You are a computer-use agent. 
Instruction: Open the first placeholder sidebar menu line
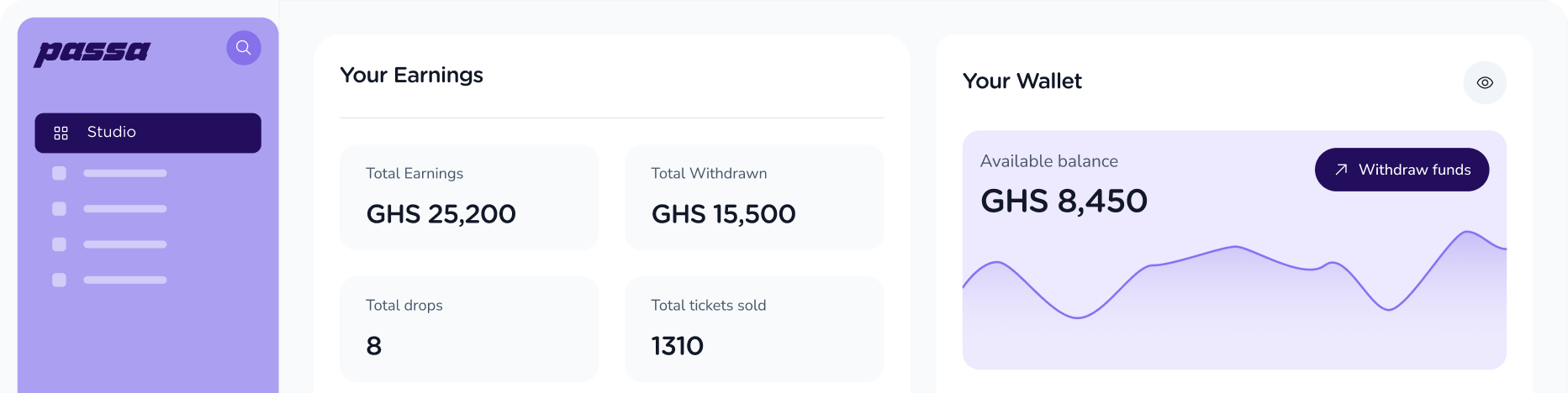point(125,173)
